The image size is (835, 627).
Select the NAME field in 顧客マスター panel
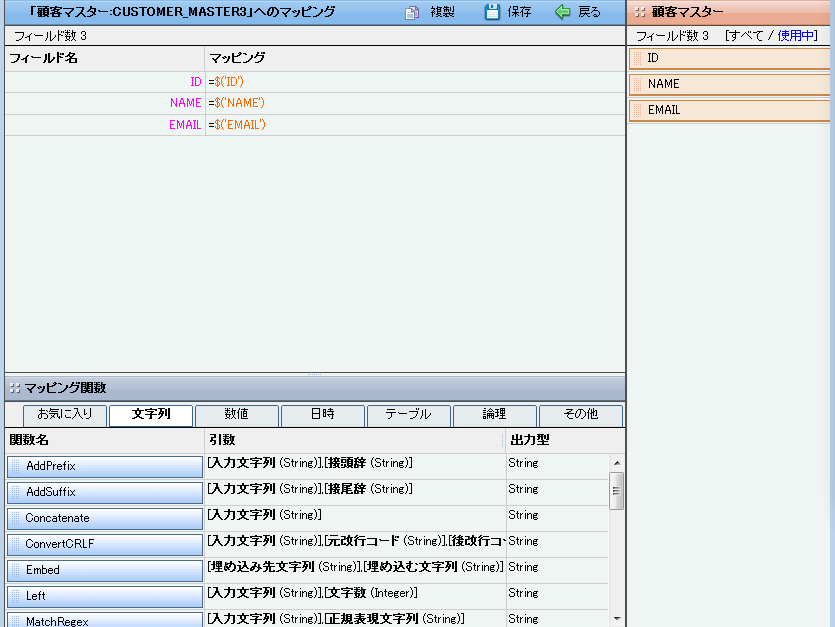(x=730, y=84)
